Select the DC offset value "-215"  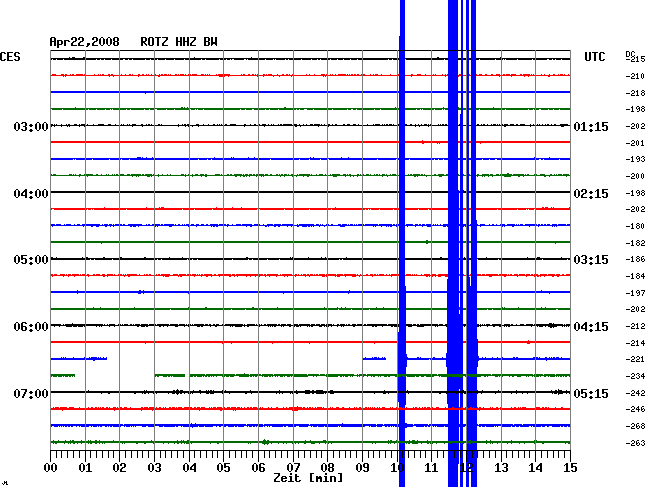(x=635, y=59)
